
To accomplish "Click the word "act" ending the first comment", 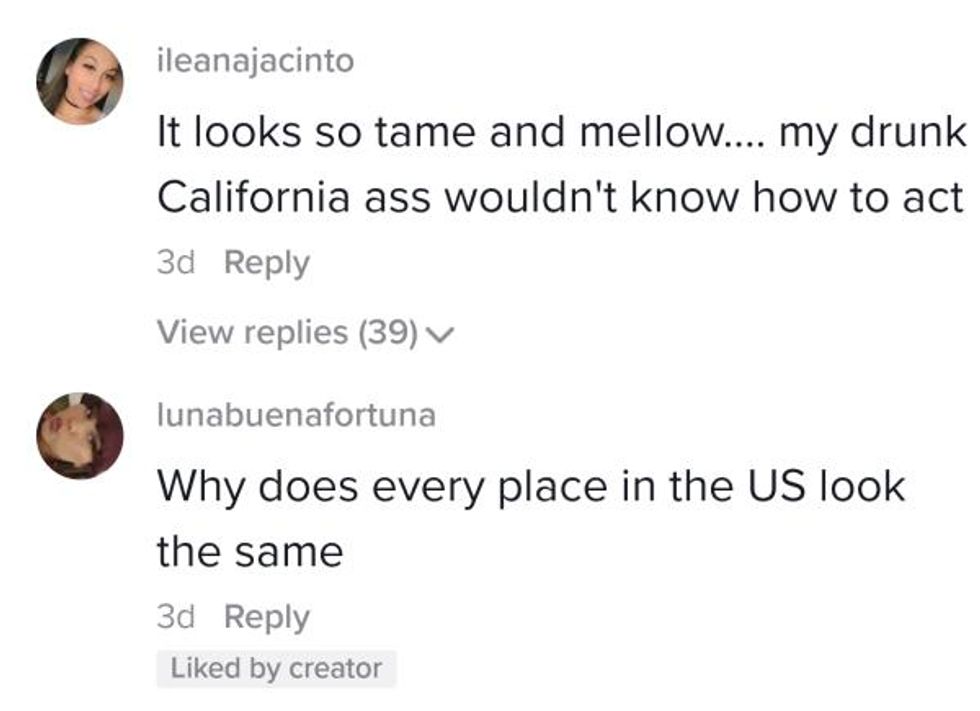I will (x=935, y=198).
